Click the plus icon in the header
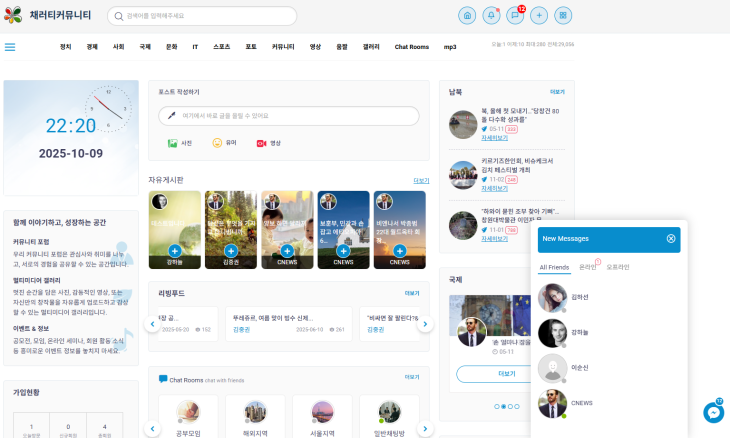 click(x=539, y=15)
